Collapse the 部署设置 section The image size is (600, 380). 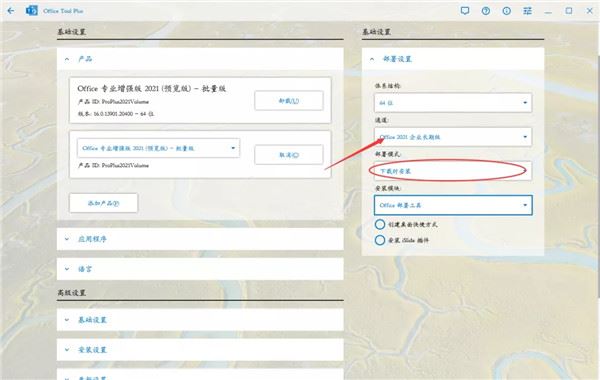pyautogui.click(x=453, y=59)
